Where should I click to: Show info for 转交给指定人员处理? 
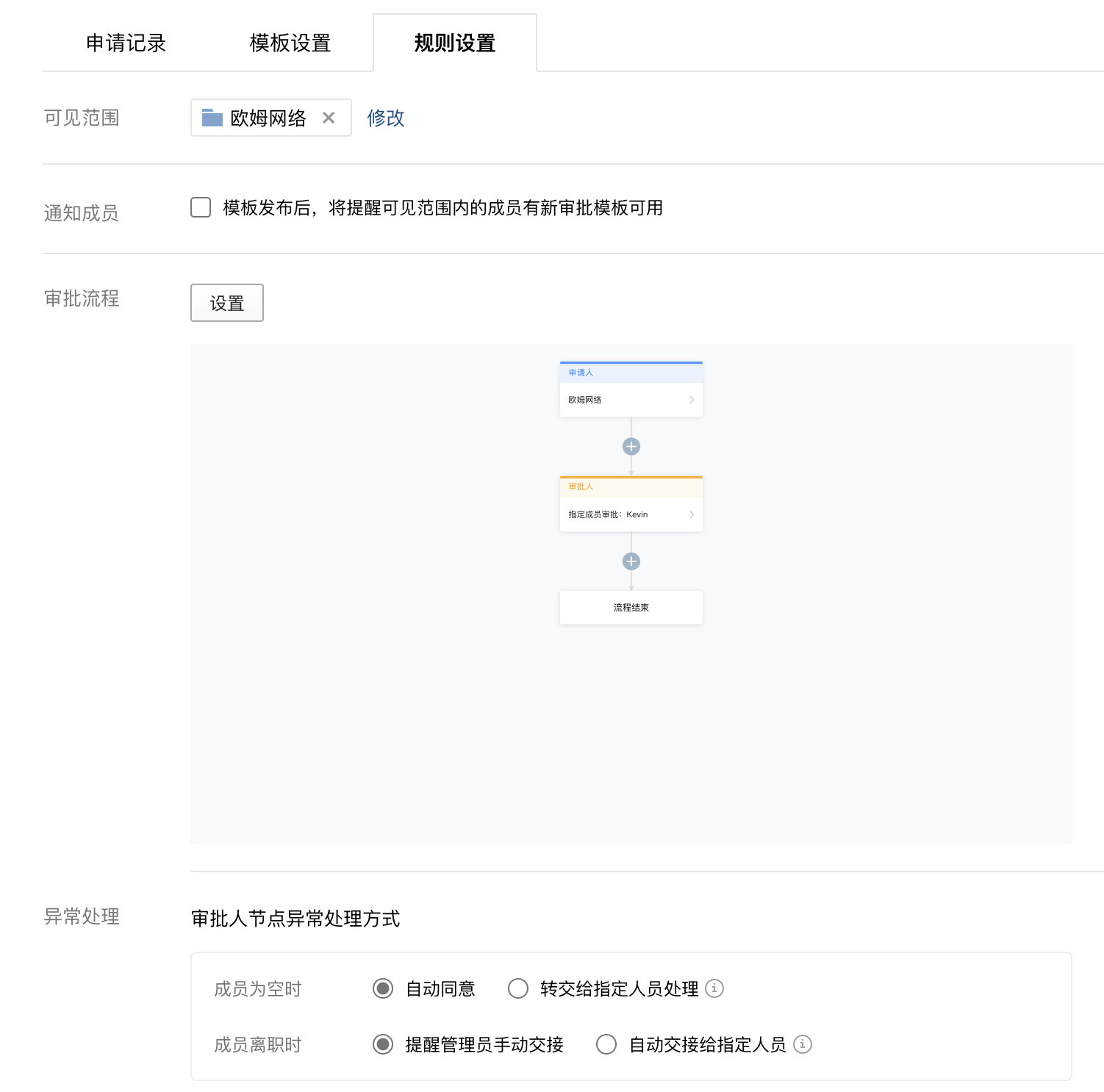pyautogui.click(x=714, y=988)
